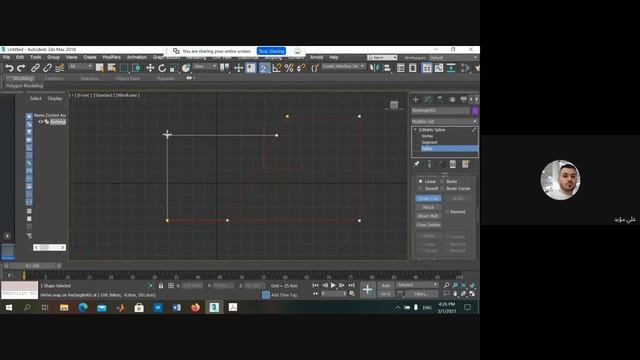The image size is (640, 360).
Task: Click the Scene Explorer horizontal scrollbar
Action: click(x=49, y=247)
